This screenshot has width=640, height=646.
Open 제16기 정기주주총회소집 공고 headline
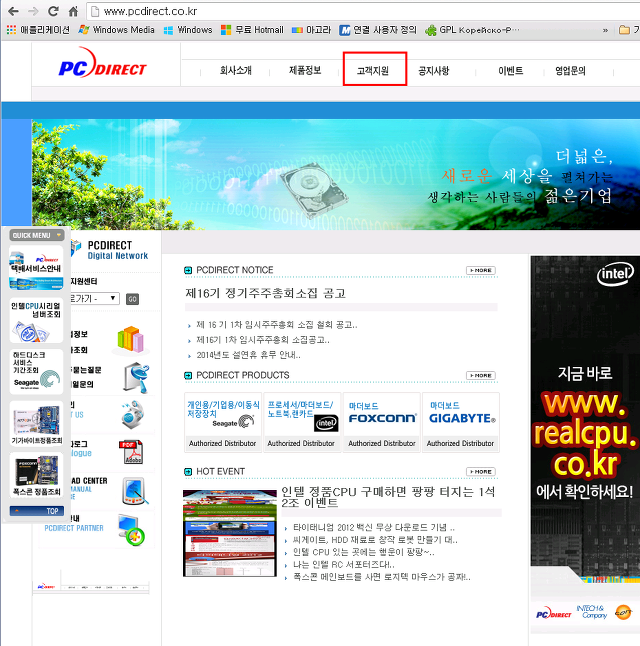[x=265, y=293]
